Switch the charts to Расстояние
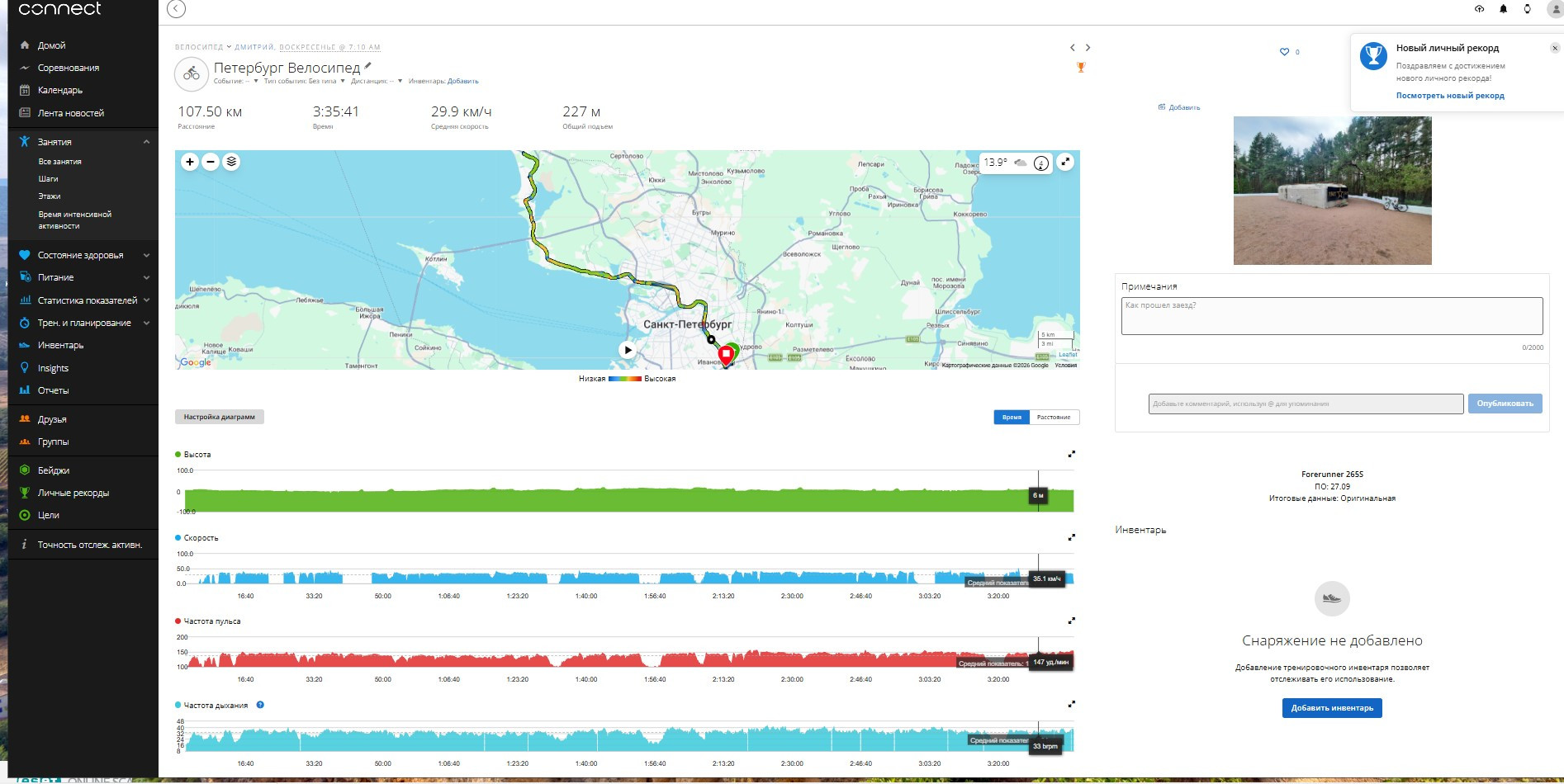Screen dimensions: 1564x784 point(1054,418)
